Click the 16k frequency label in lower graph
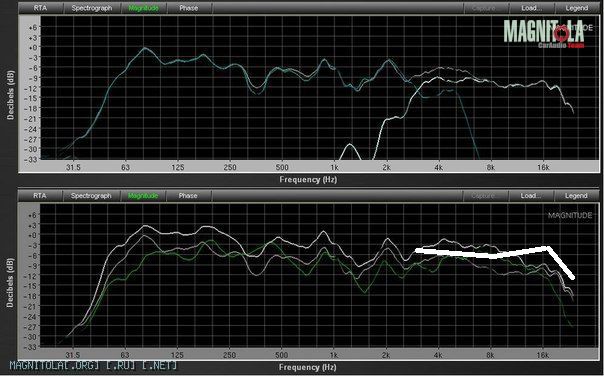The width and height of the screenshot is (604, 376). [x=543, y=355]
